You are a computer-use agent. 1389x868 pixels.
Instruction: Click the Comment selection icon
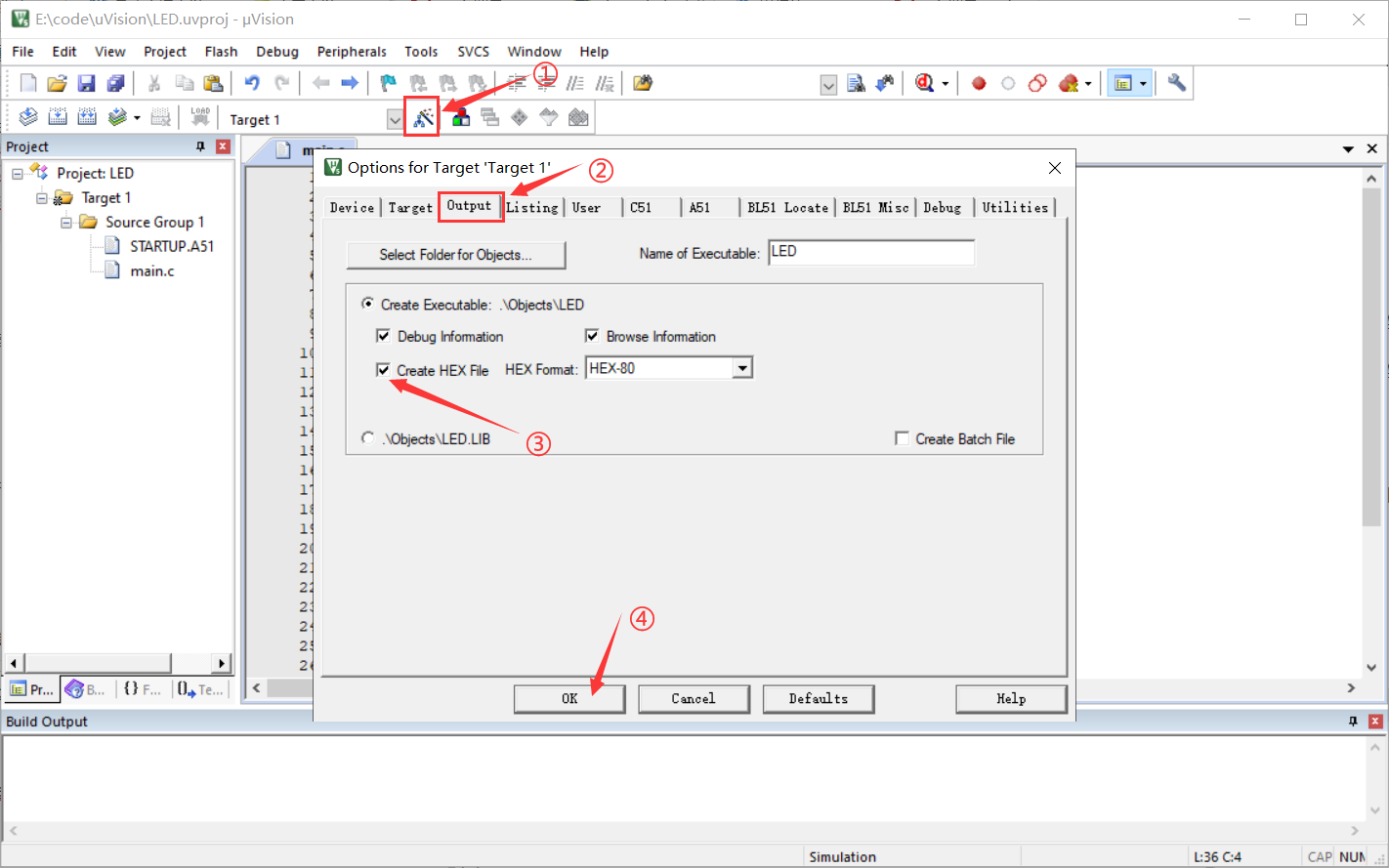[575, 83]
